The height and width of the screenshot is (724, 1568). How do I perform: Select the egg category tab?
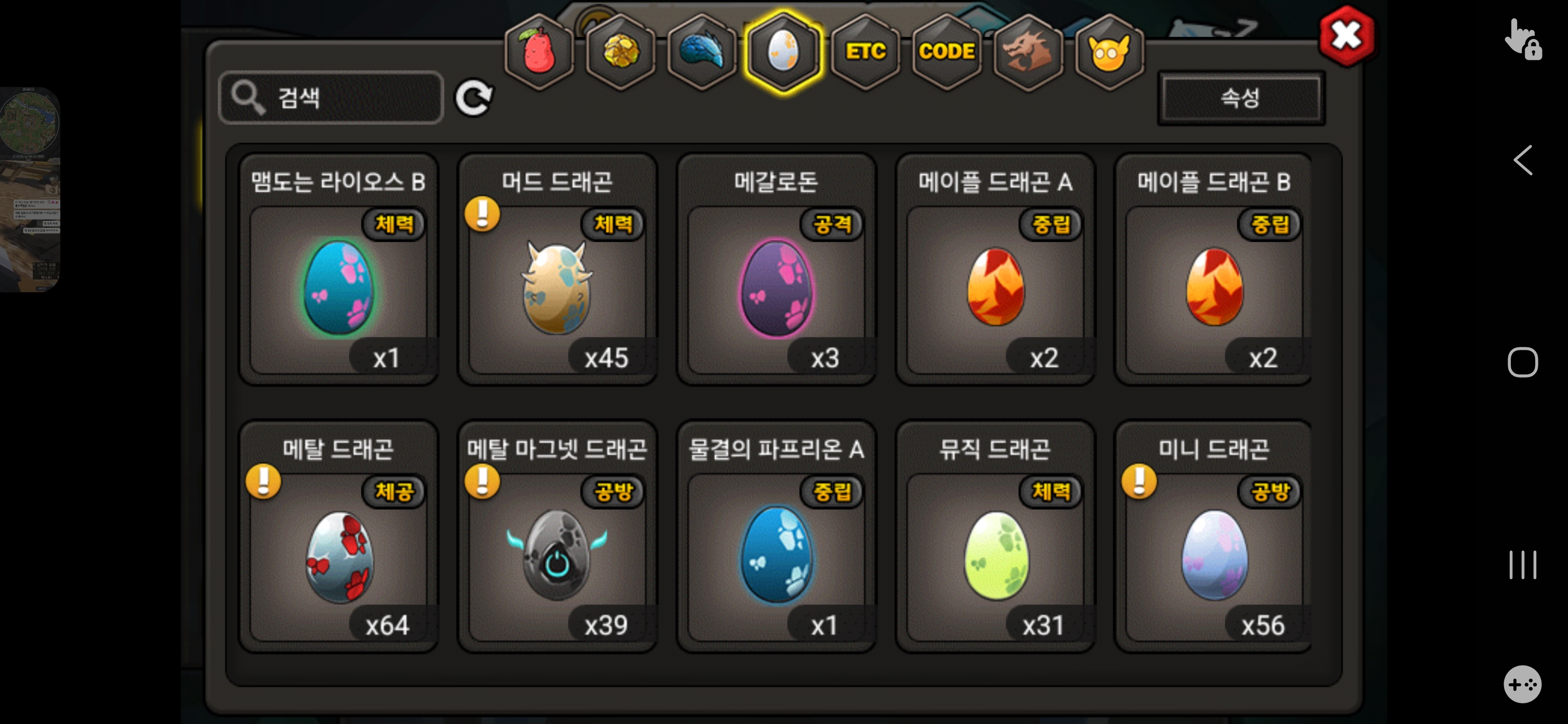pyautogui.click(x=783, y=52)
